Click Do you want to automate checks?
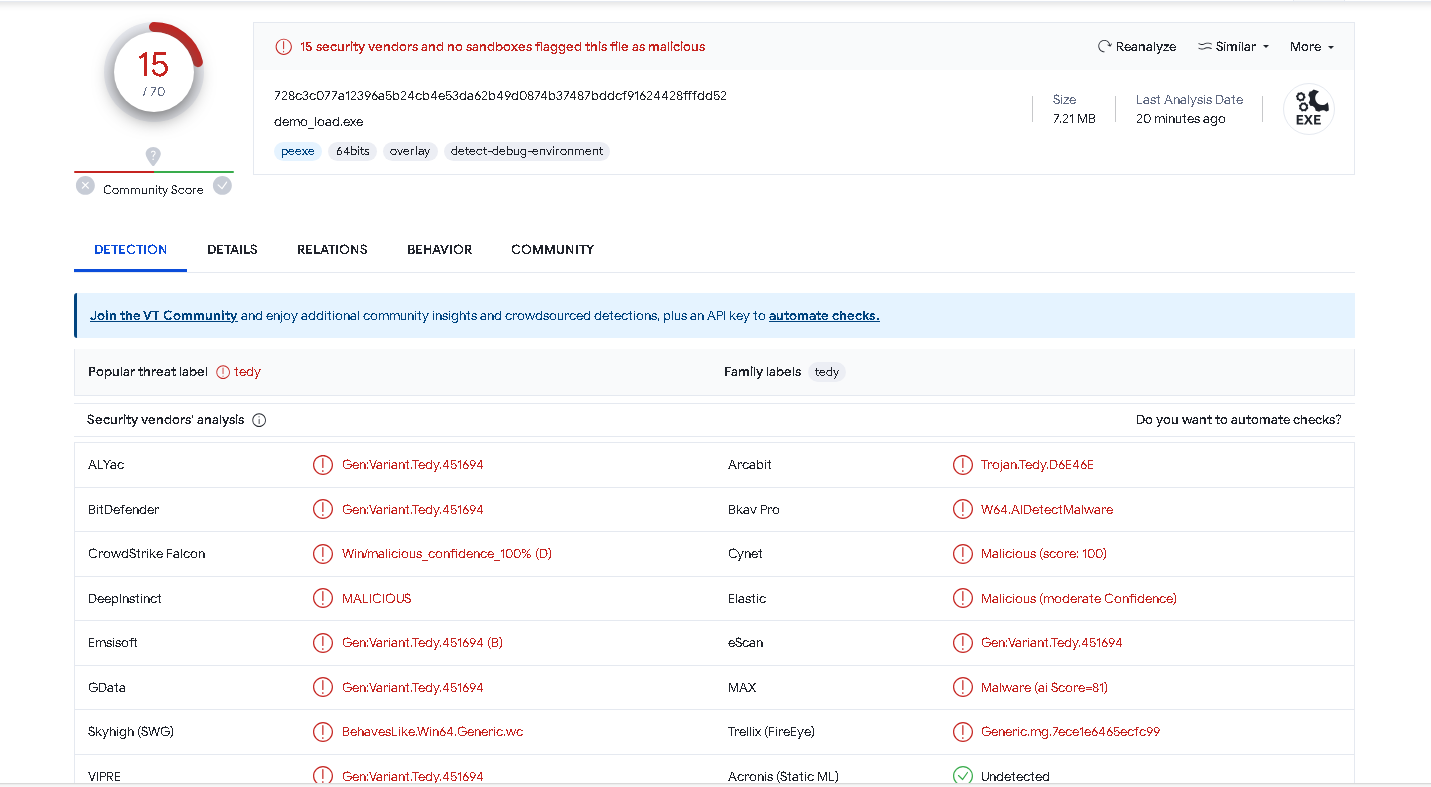Image resolution: width=1431 pixels, height=787 pixels. pos(1238,420)
